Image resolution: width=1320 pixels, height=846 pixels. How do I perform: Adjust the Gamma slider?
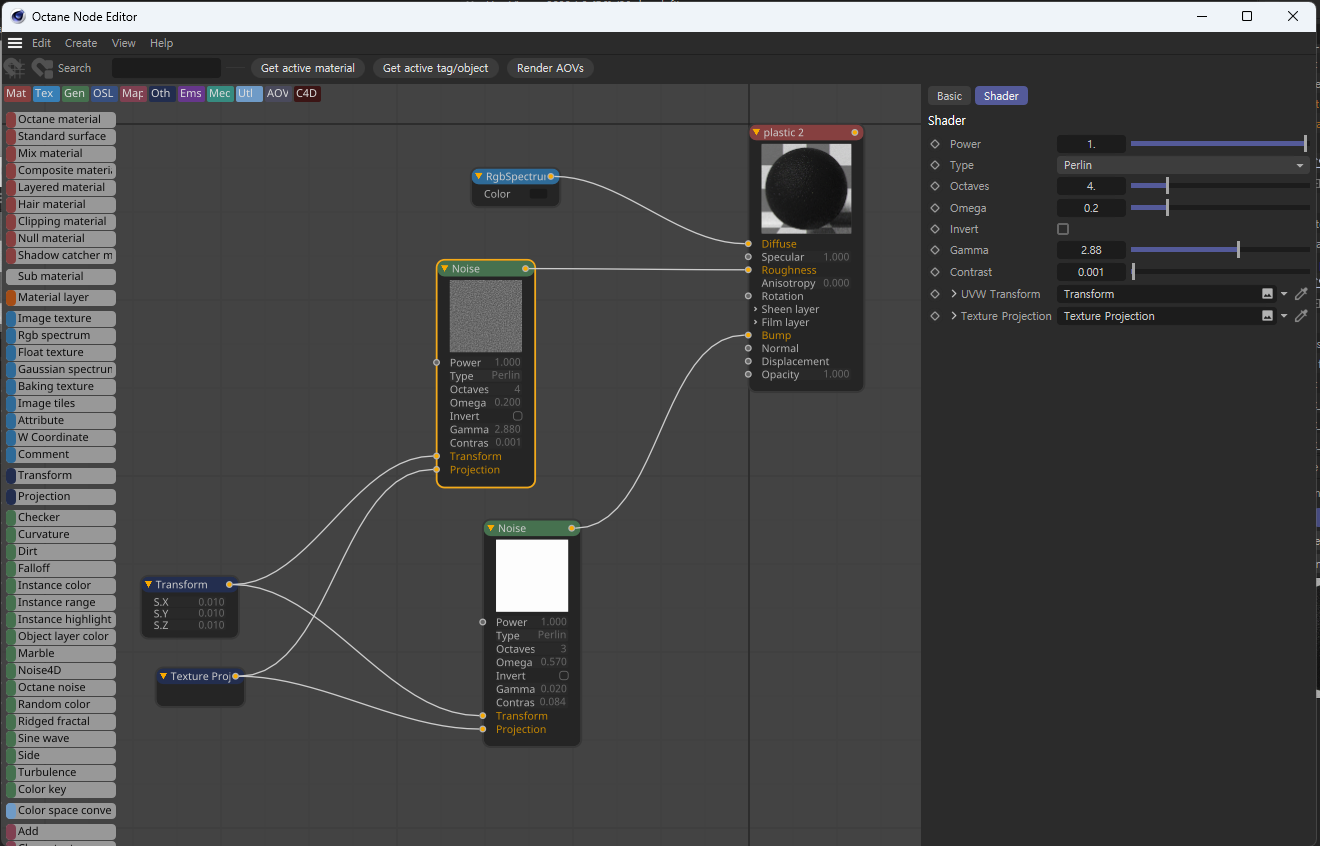(1219, 250)
